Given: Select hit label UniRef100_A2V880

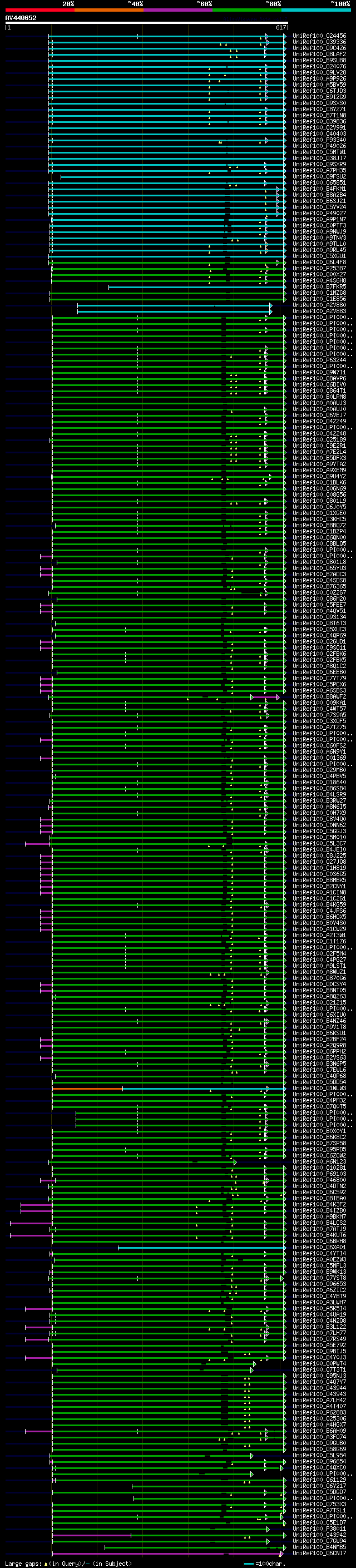Looking at the screenshot, I should click(319, 305).
